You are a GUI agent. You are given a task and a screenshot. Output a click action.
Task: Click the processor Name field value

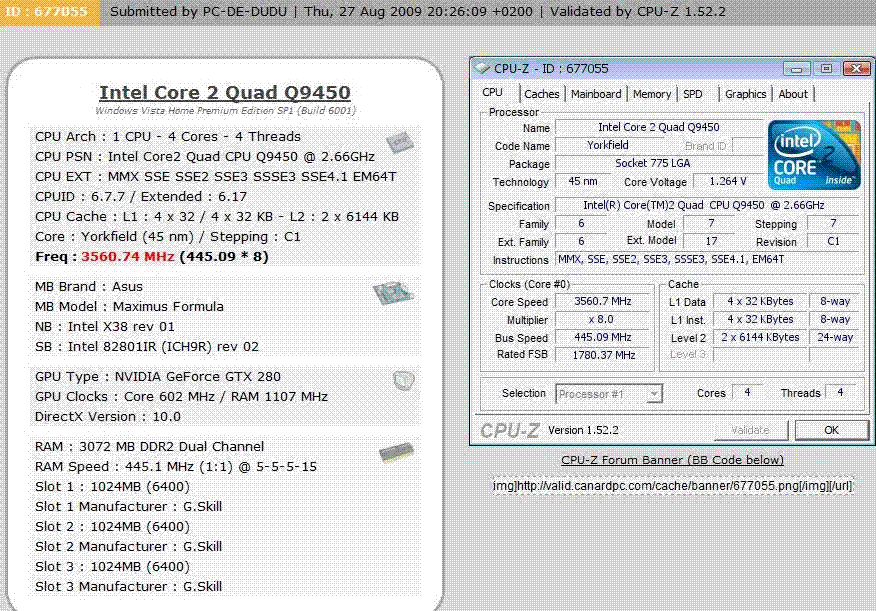tap(659, 127)
